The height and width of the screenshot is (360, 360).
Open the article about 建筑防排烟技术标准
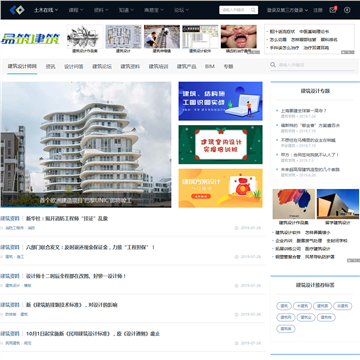[x=72, y=305]
